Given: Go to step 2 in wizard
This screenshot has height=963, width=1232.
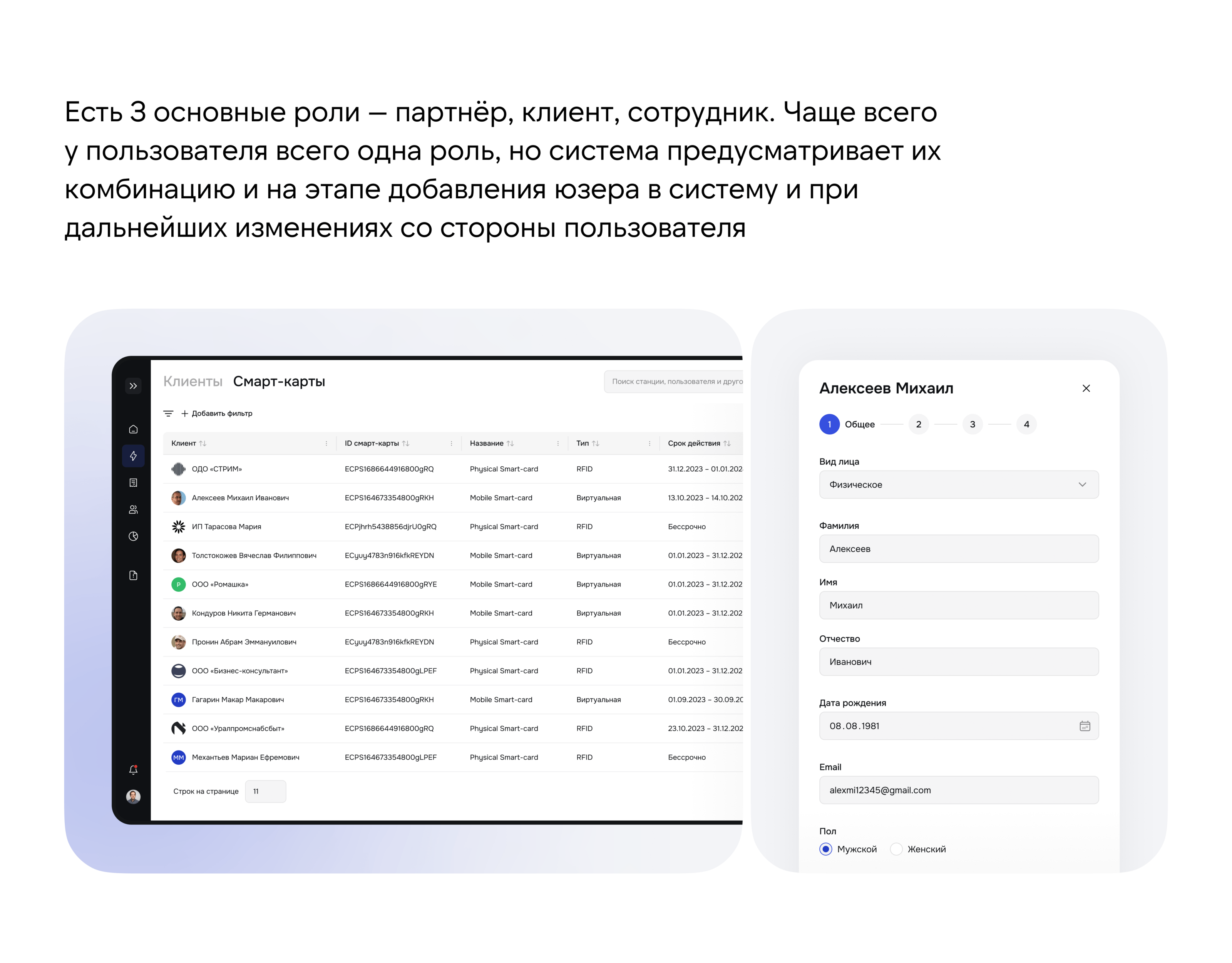Looking at the screenshot, I should pos(918,424).
